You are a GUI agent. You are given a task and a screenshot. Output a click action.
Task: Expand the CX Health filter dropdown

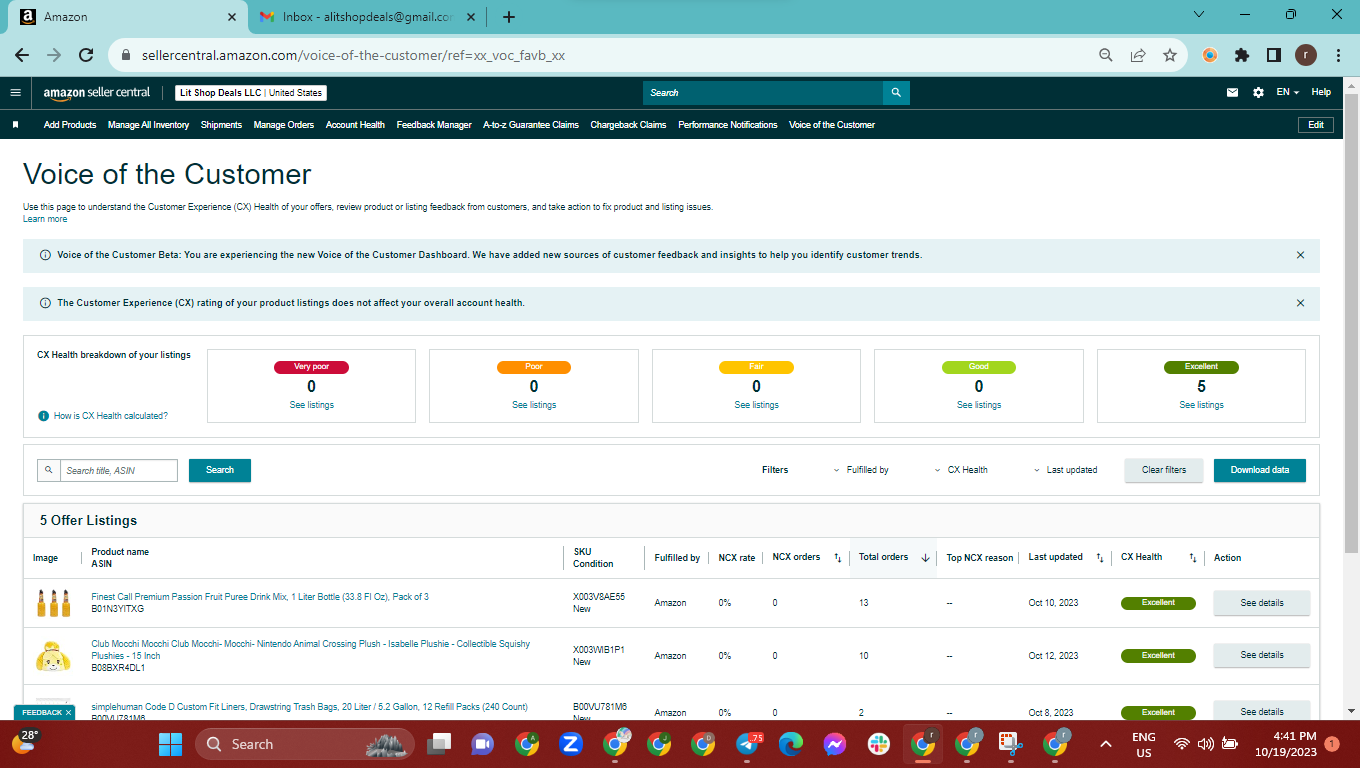tap(961, 470)
